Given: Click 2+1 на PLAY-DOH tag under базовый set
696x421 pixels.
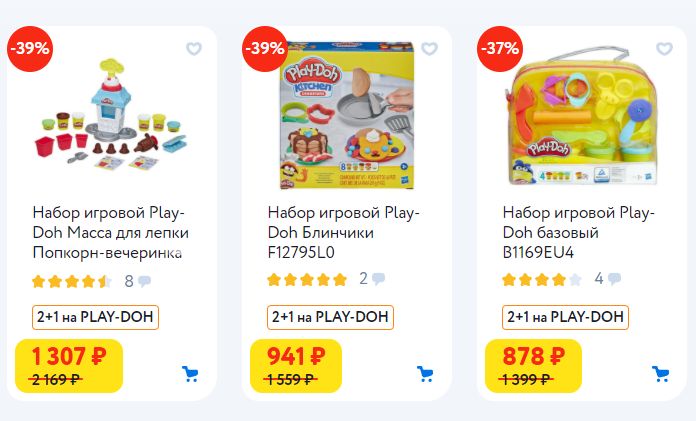Looking at the screenshot, I should [x=566, y=317].
